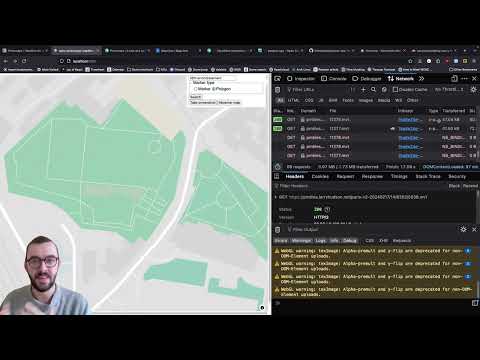Image resolution: width=480 pixels, height=360 pixels.
Task: Open the Response tab of request details
Action: pos(372,176)
